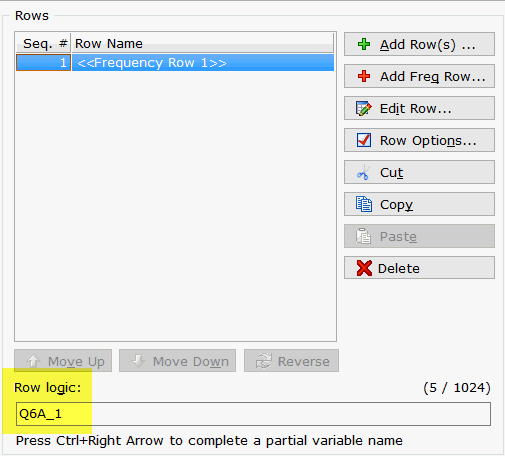Screen dimensions: 505x456
Task: Click the Row Options checkmark icon
Action: (364, 140)
